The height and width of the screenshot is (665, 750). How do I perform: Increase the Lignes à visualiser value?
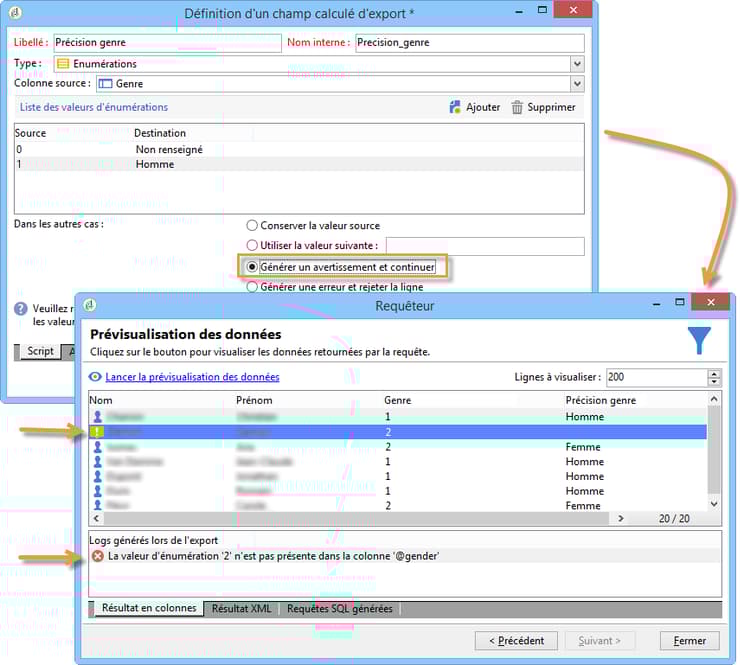[x=714, y=374]
